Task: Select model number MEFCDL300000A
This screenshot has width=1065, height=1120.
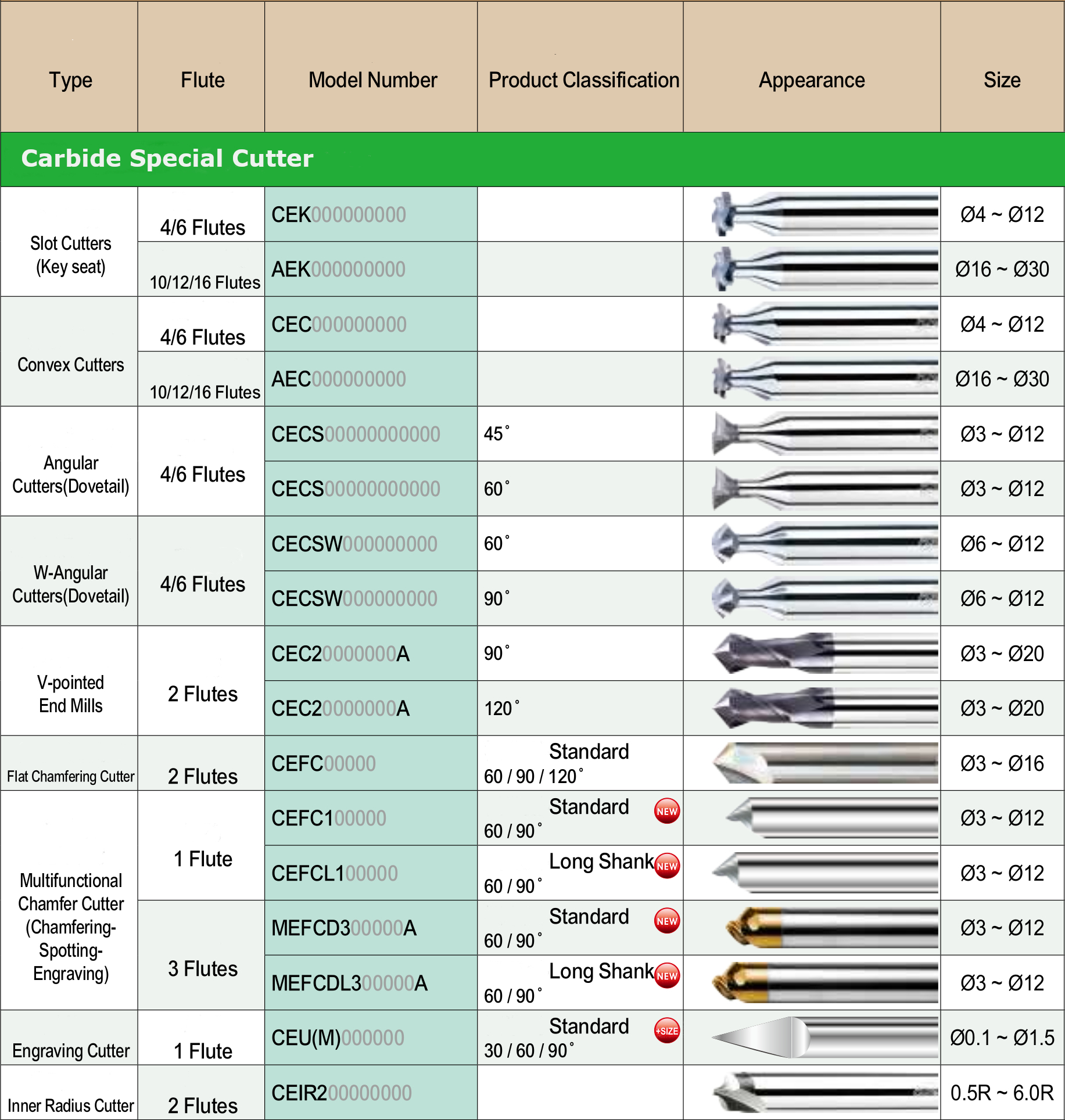Action: pos(349,983)
